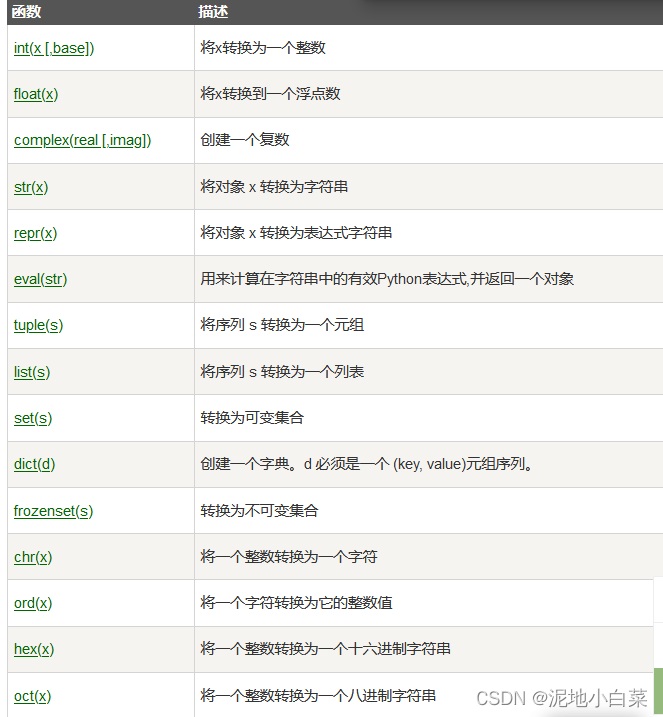The height and width of the screenshot is (717, 663).
Task: Click the text 将对象 x 转换为表达式字符串
Action: 296,233
